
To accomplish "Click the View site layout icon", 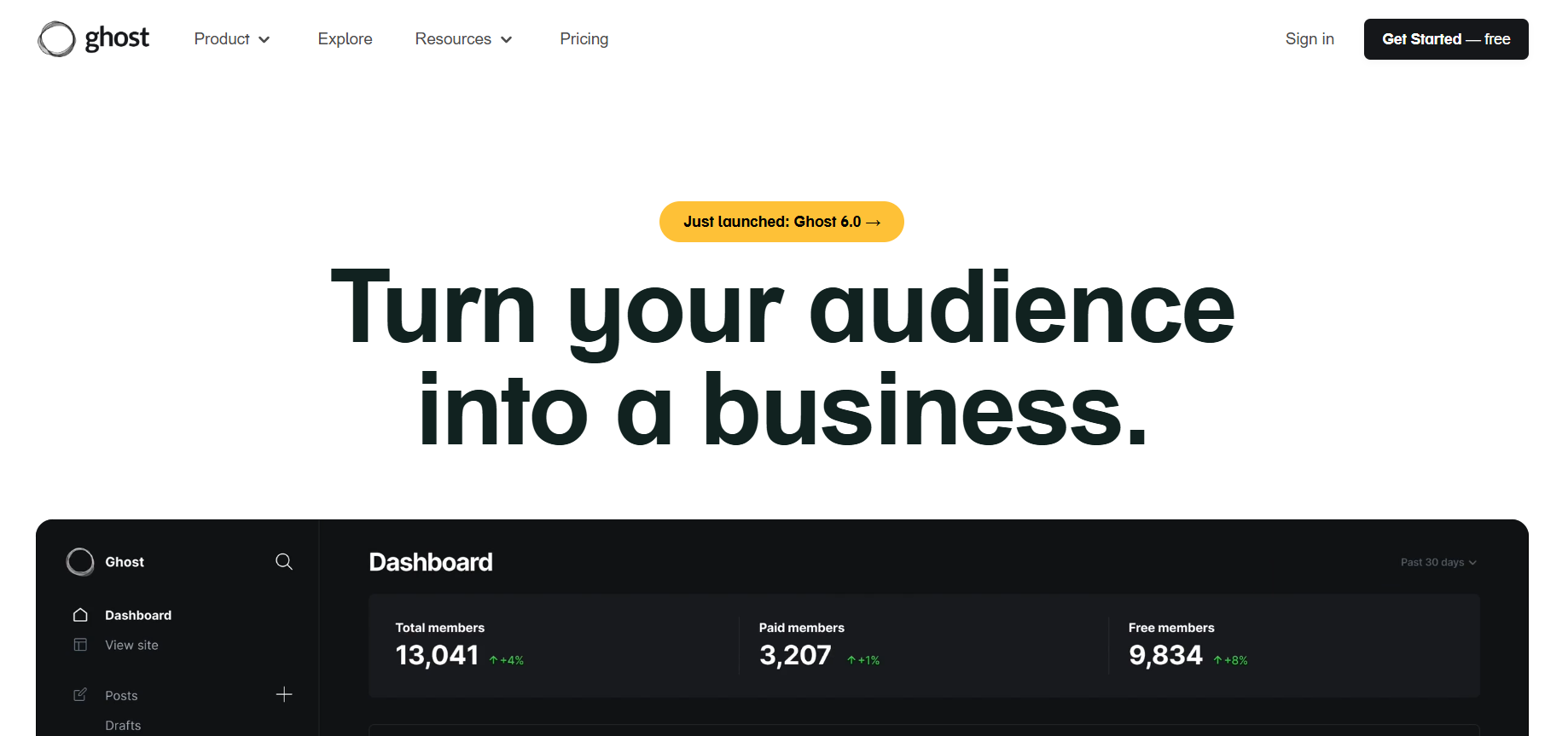I will coord(80,645).
